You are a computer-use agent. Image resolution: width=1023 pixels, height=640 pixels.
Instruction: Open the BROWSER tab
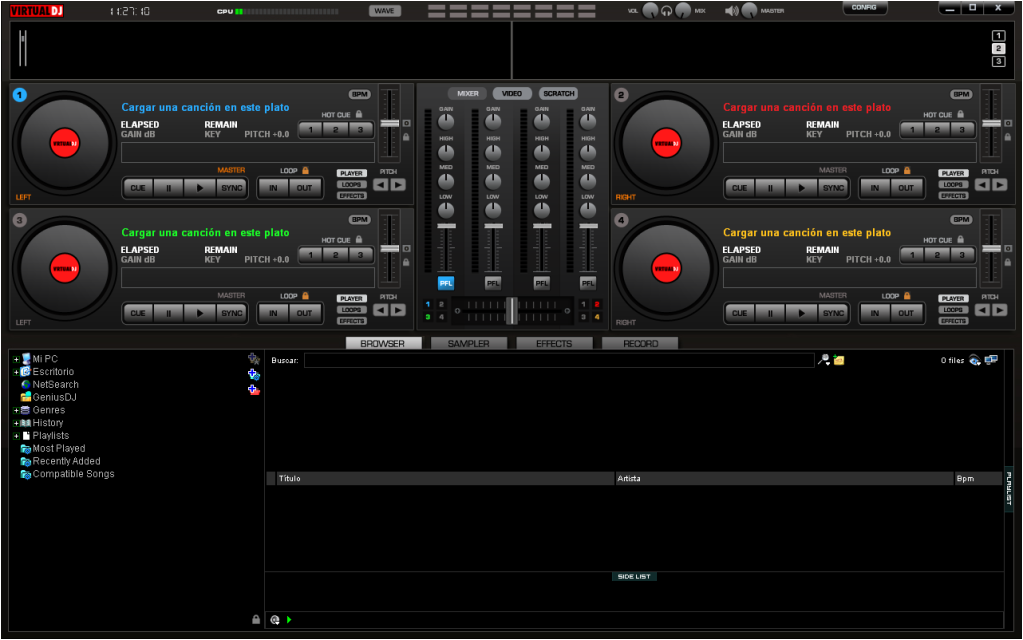point(383,343)
